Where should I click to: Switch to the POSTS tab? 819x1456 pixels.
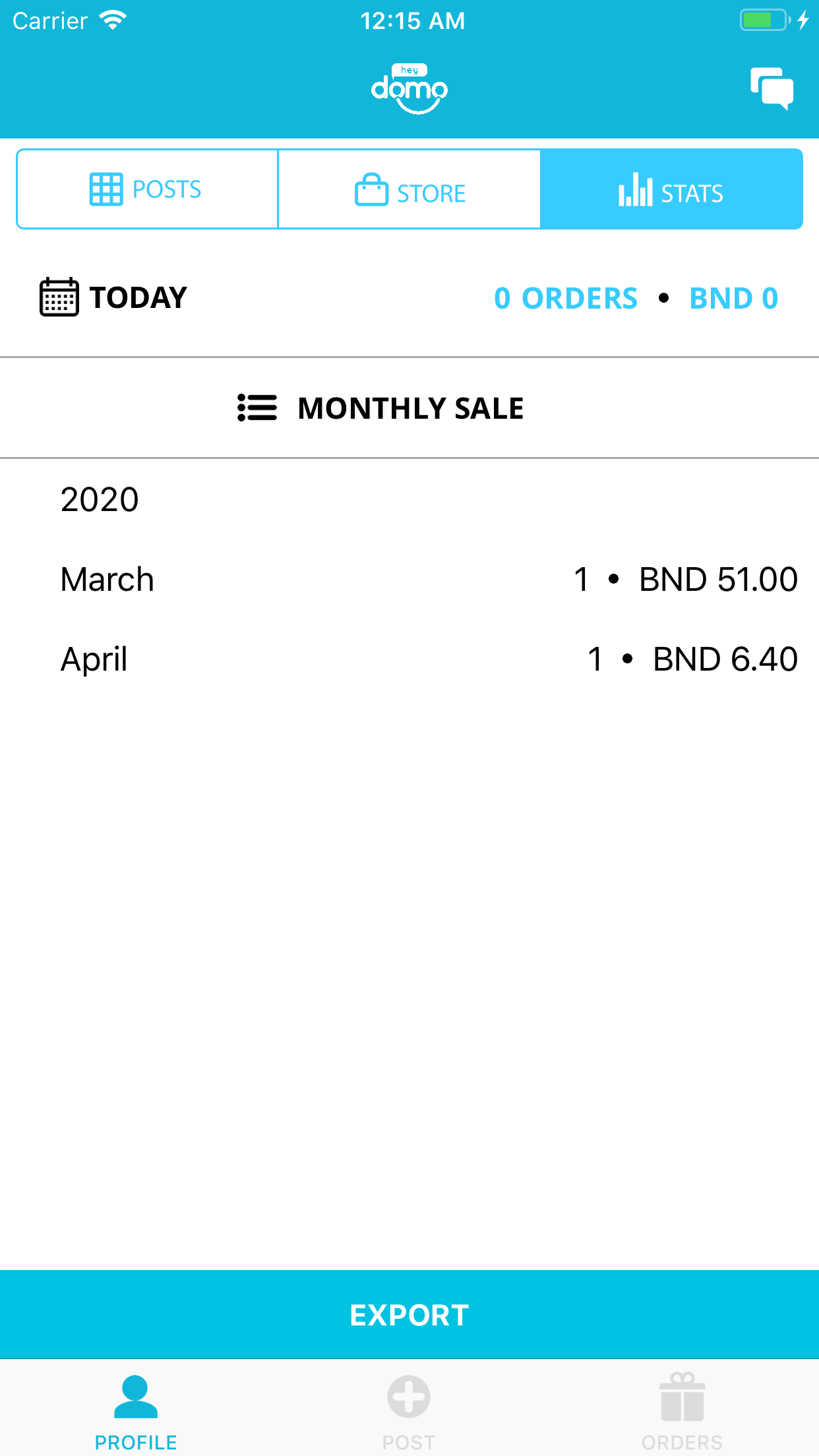click(147, 189)
